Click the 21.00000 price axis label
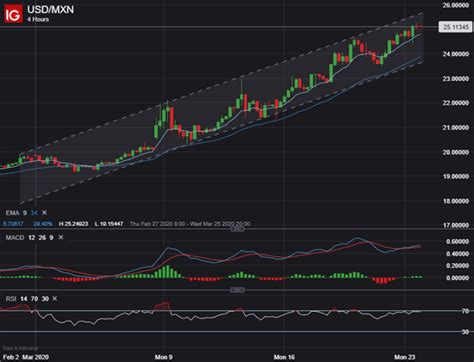474x362 pixels. 456,128
